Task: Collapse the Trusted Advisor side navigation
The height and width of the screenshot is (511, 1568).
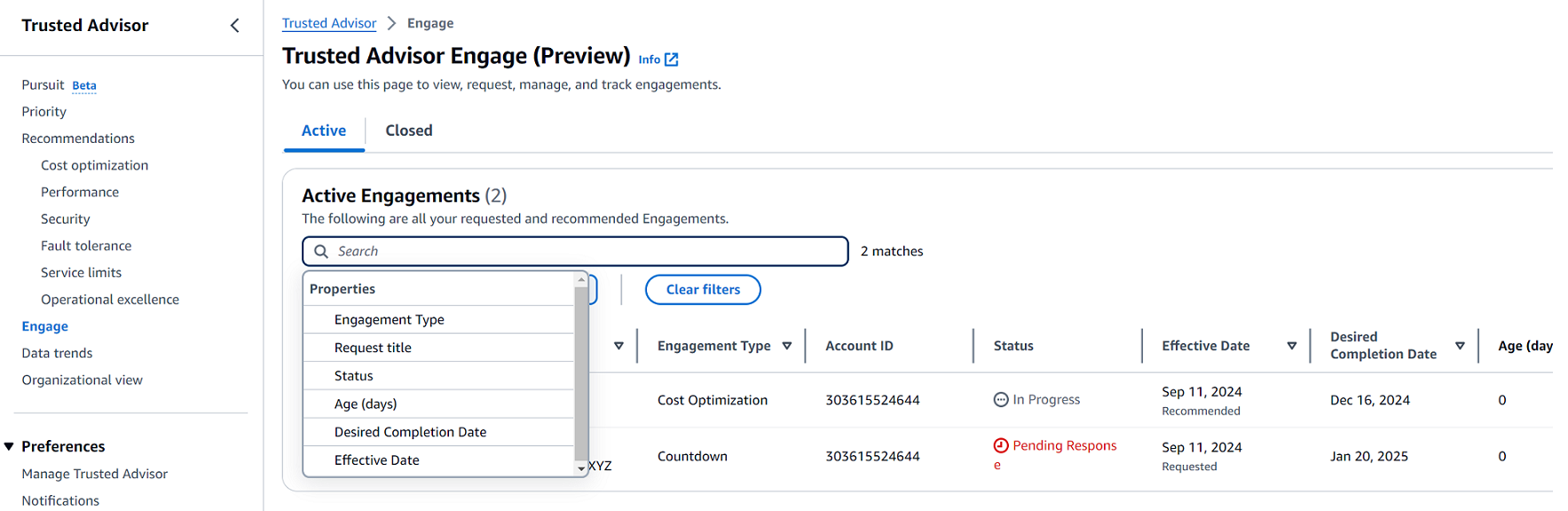Action: tap(234, 26)
